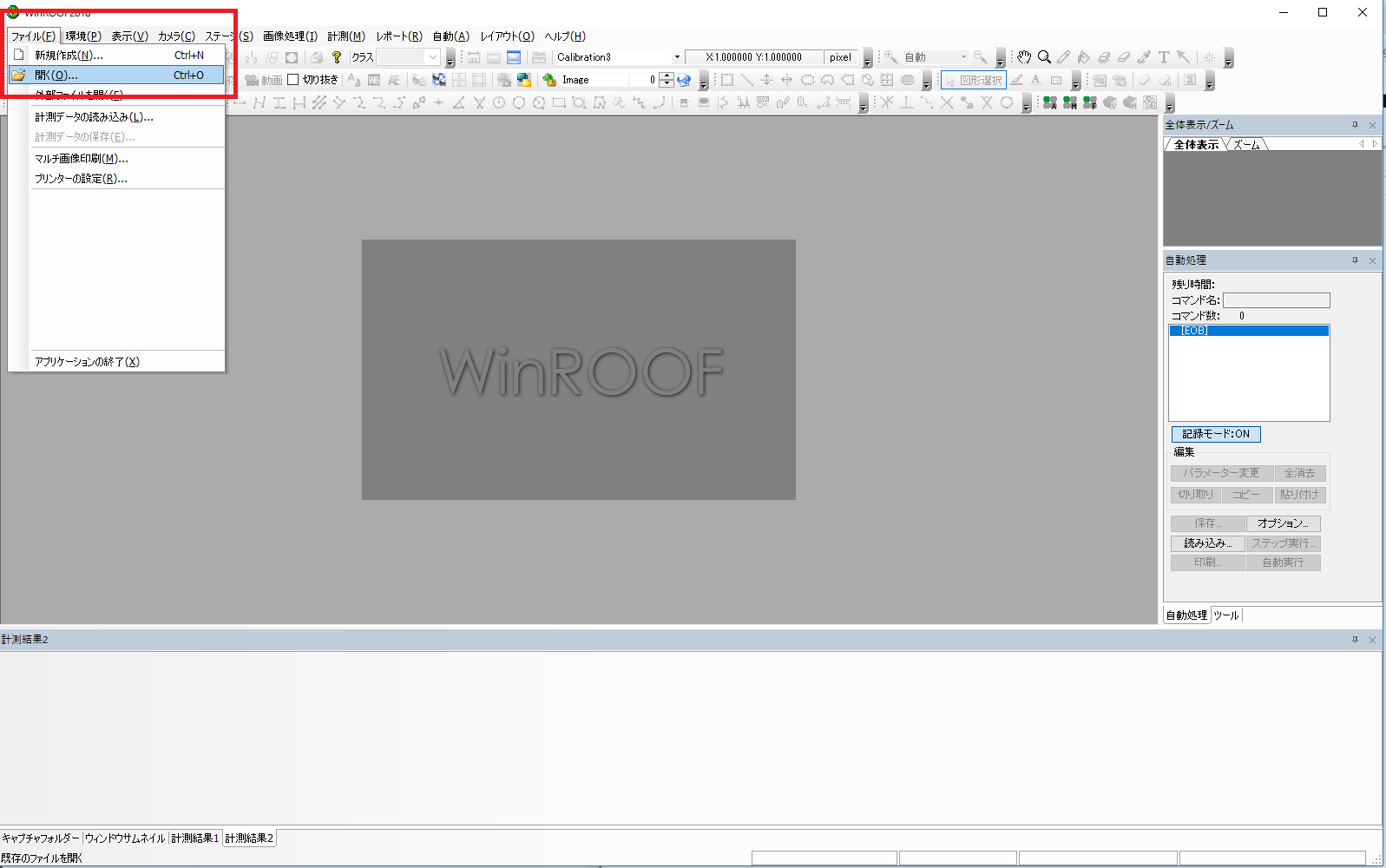Expand overflow arrow after the A M F icons toolbar
1386x868 pixels.
(1169, 104)
